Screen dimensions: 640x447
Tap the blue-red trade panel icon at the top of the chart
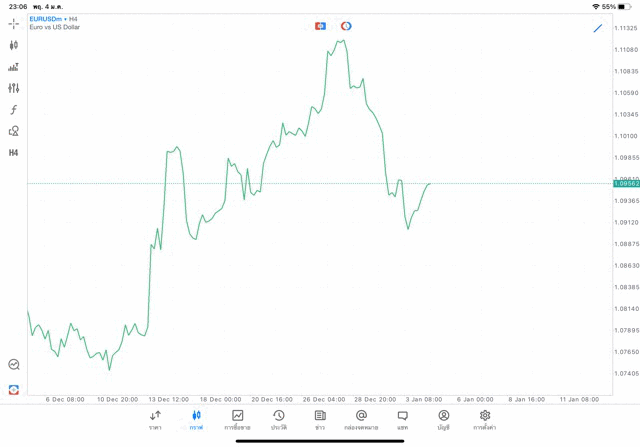tap(320, 26)
